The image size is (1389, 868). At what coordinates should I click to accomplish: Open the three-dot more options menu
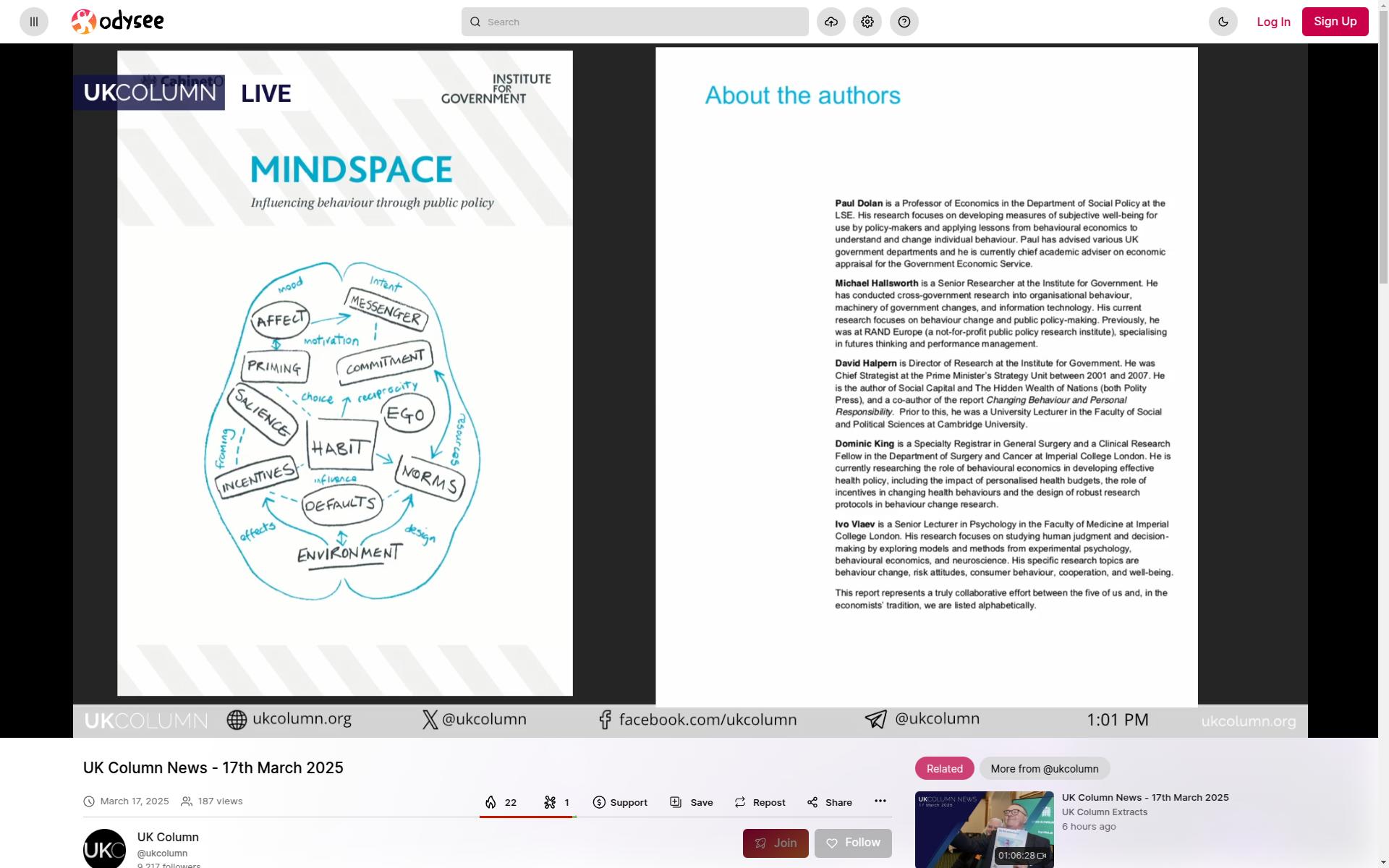tap(880, 801)
